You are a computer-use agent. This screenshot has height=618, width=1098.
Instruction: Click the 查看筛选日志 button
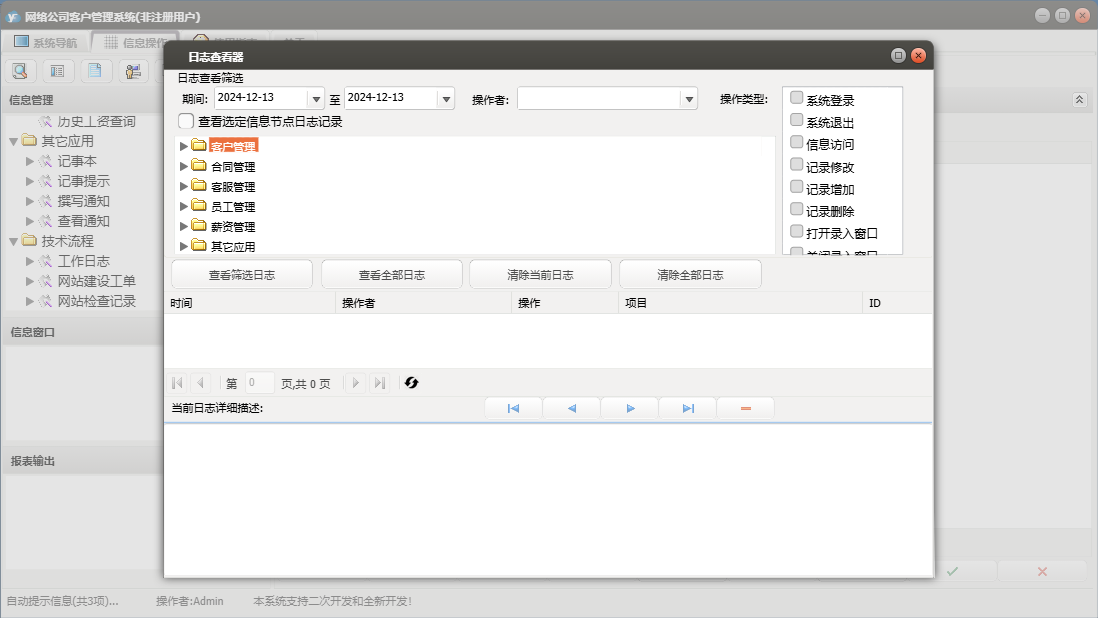point(242,275)
